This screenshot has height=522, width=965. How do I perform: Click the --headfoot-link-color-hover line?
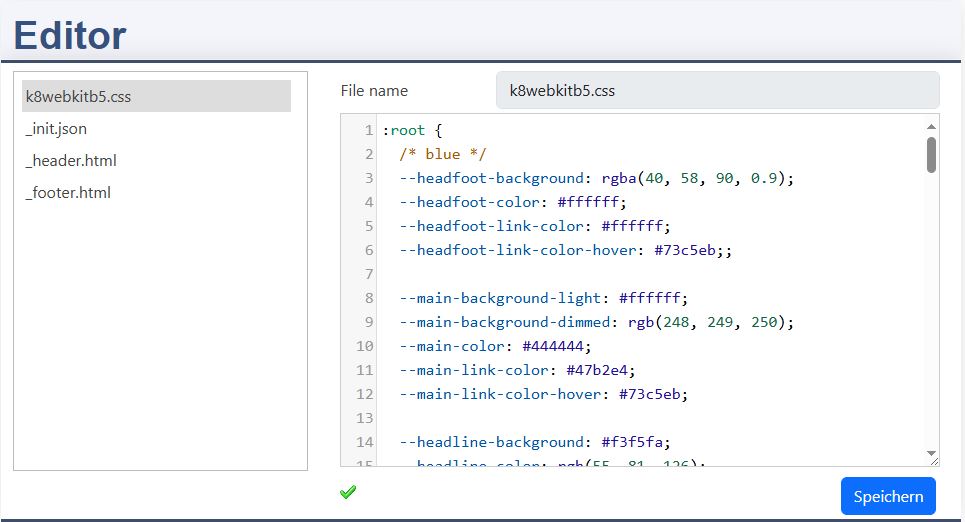[x=566, y=250]
